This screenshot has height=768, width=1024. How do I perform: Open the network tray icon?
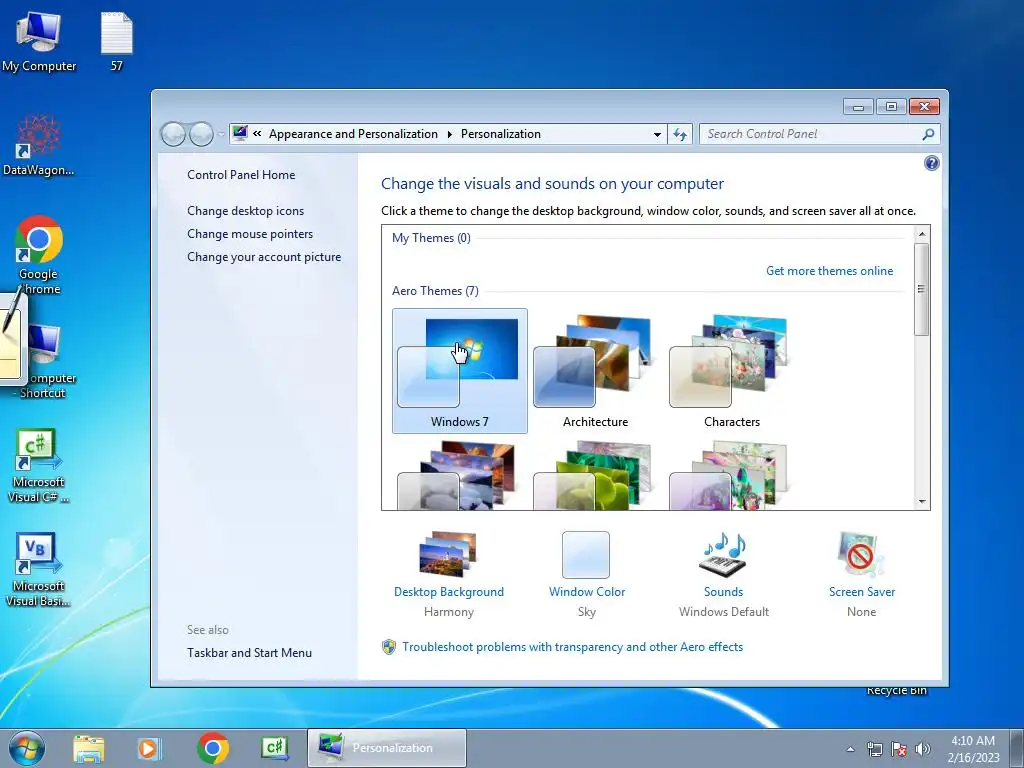pos(874,749)
